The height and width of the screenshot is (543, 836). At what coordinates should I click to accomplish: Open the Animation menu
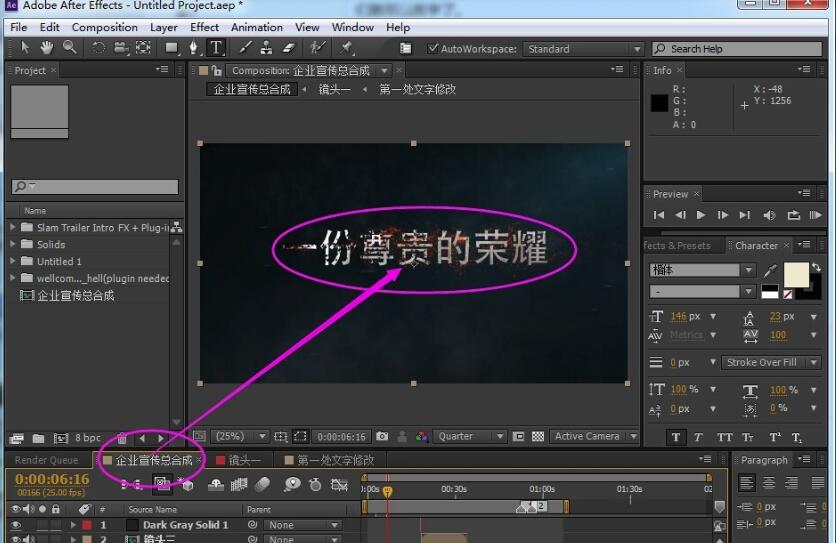[256, 27]
